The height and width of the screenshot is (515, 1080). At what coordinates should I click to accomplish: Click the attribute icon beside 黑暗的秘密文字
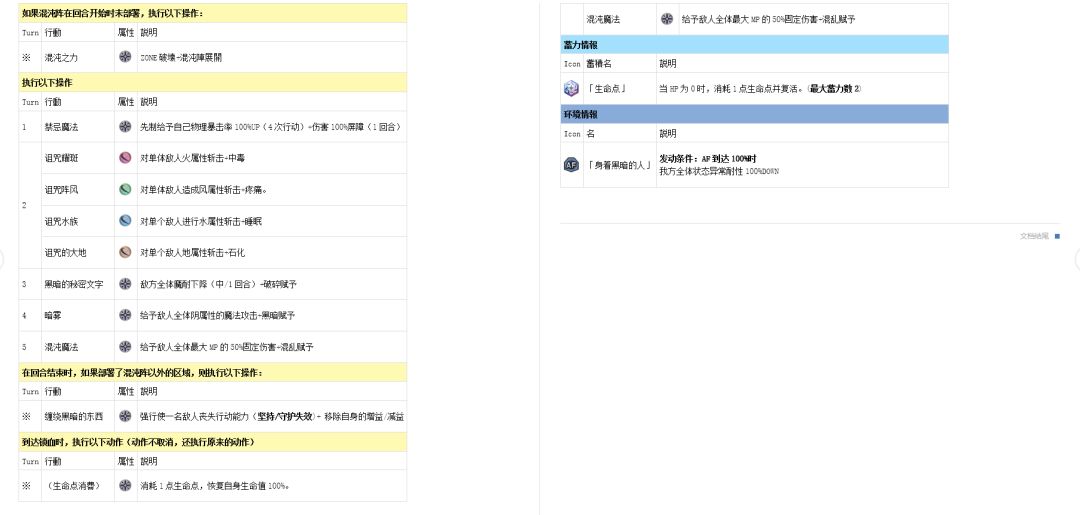point(125,284)
